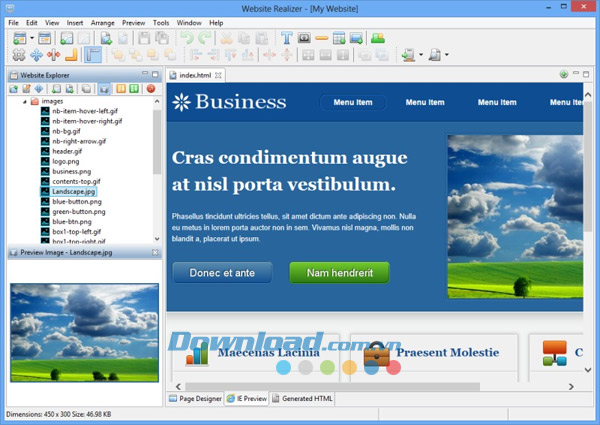The height and width of the screenshot is (425, 600).
Task: Select header.gif in the file tree
Action: [x=67, y=151]
